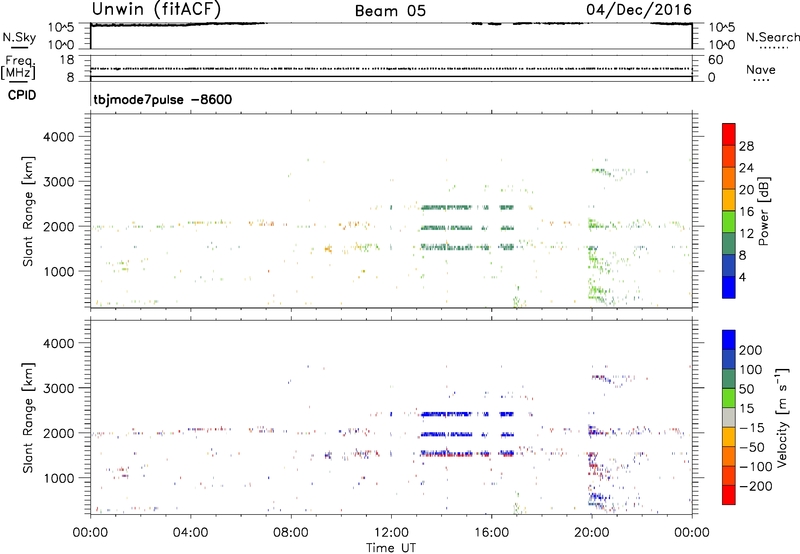The height and width of the screenshot is (554, 800).
Task: Click the '08:00' time tick label
Action: pyautogui.click(x=291, y=533)
